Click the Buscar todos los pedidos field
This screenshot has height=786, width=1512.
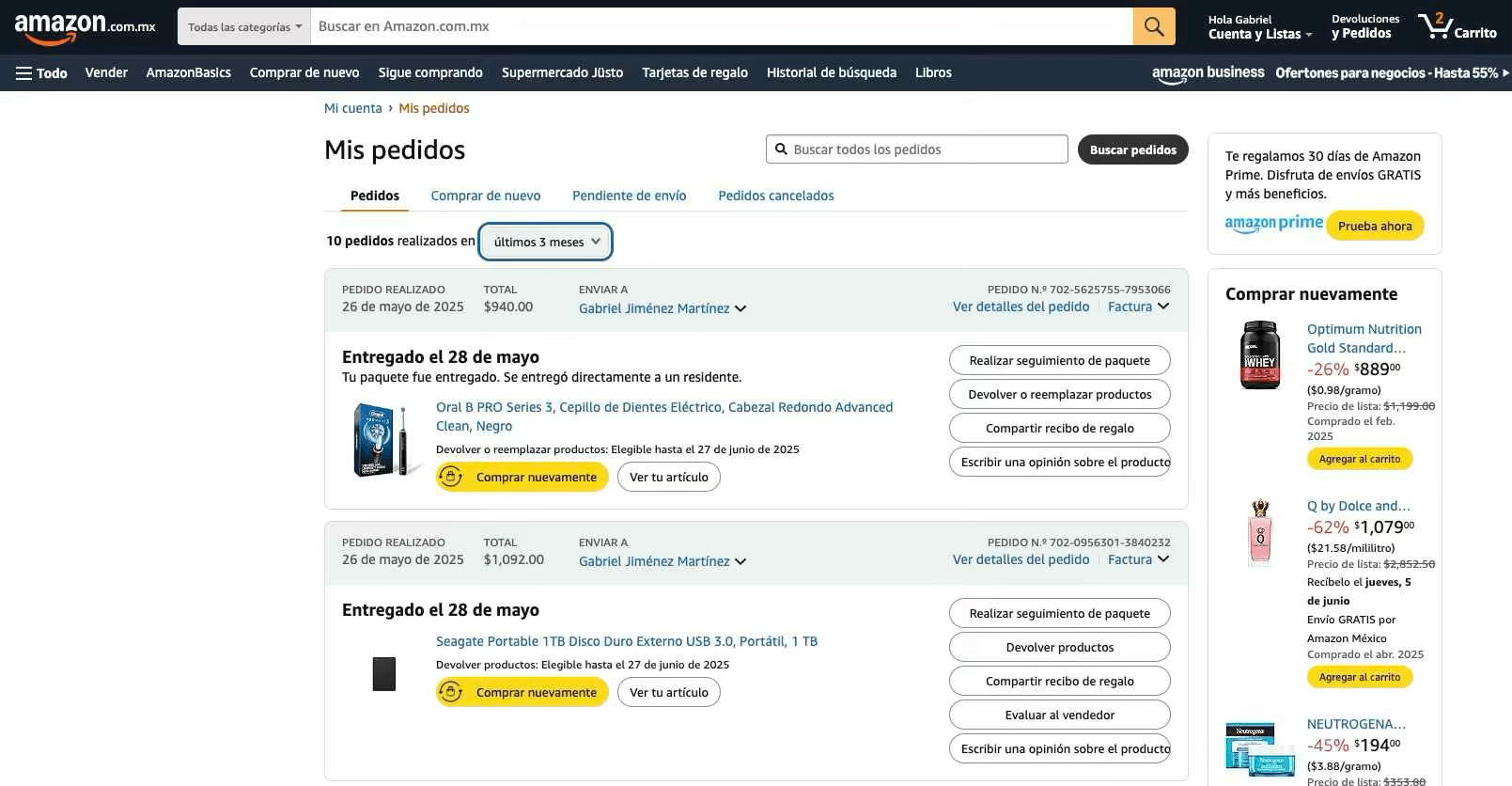tap(917, 149)
